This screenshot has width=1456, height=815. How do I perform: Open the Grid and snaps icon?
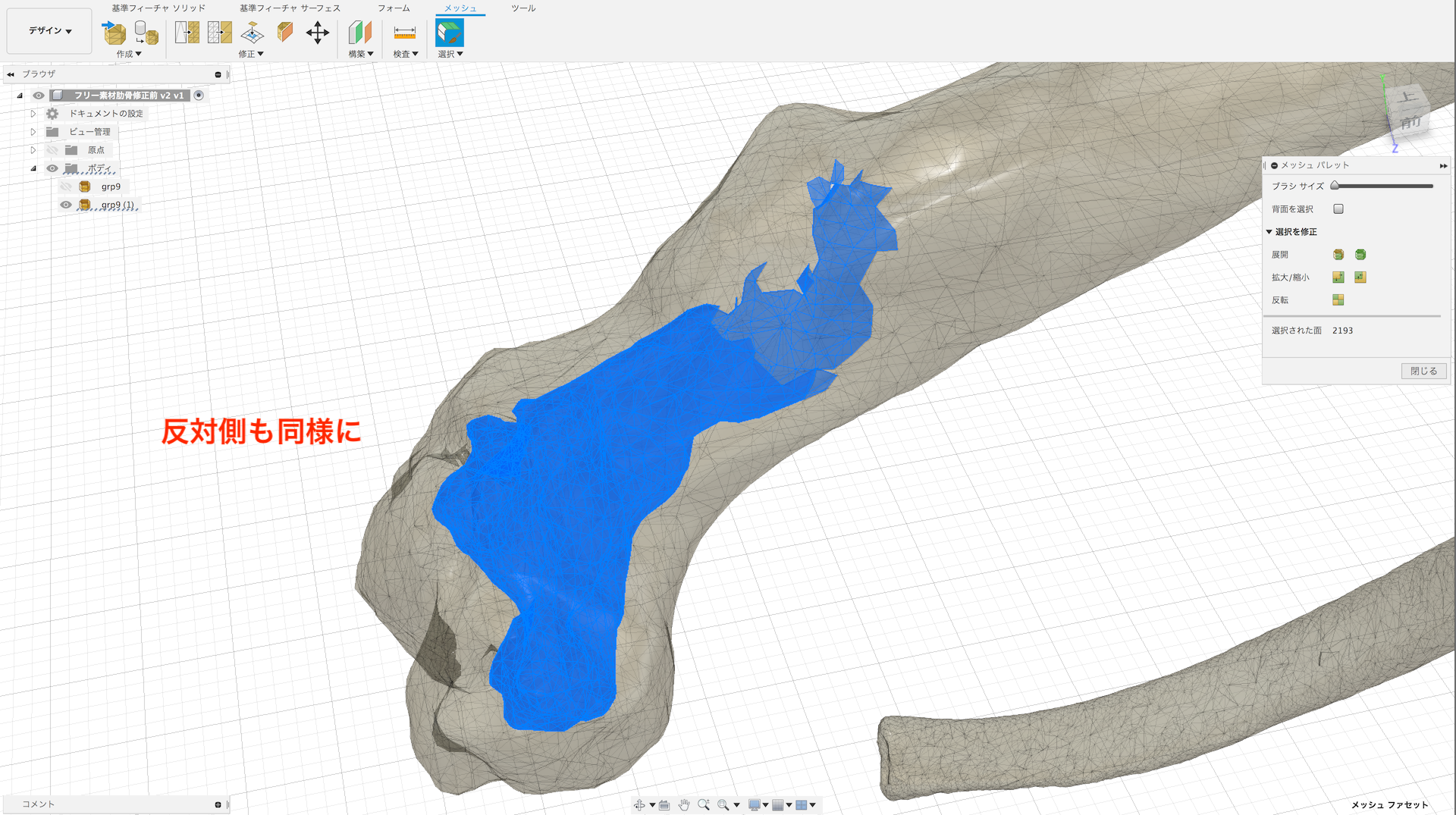(x=778, y=805)
